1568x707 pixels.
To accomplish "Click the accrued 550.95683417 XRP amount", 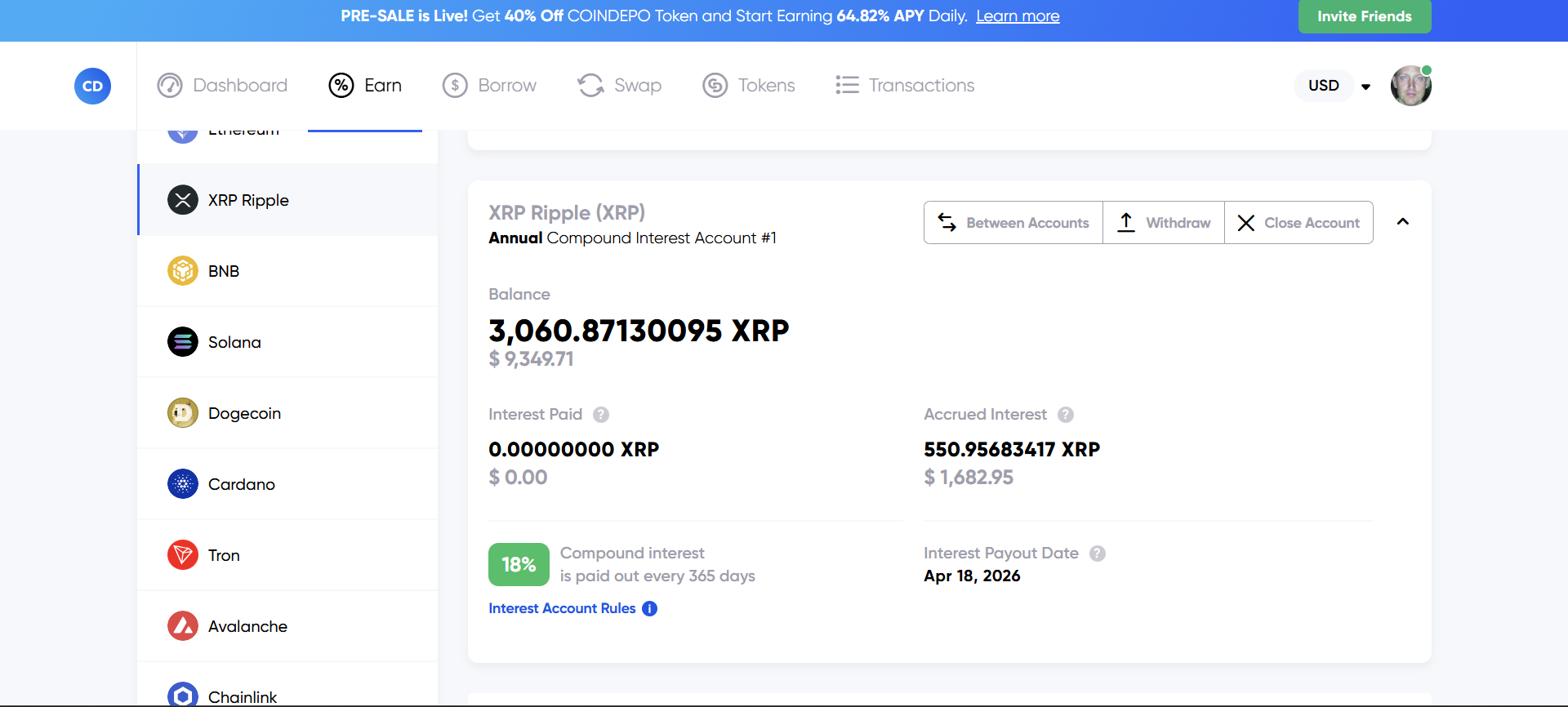I will pos(1012,450).
